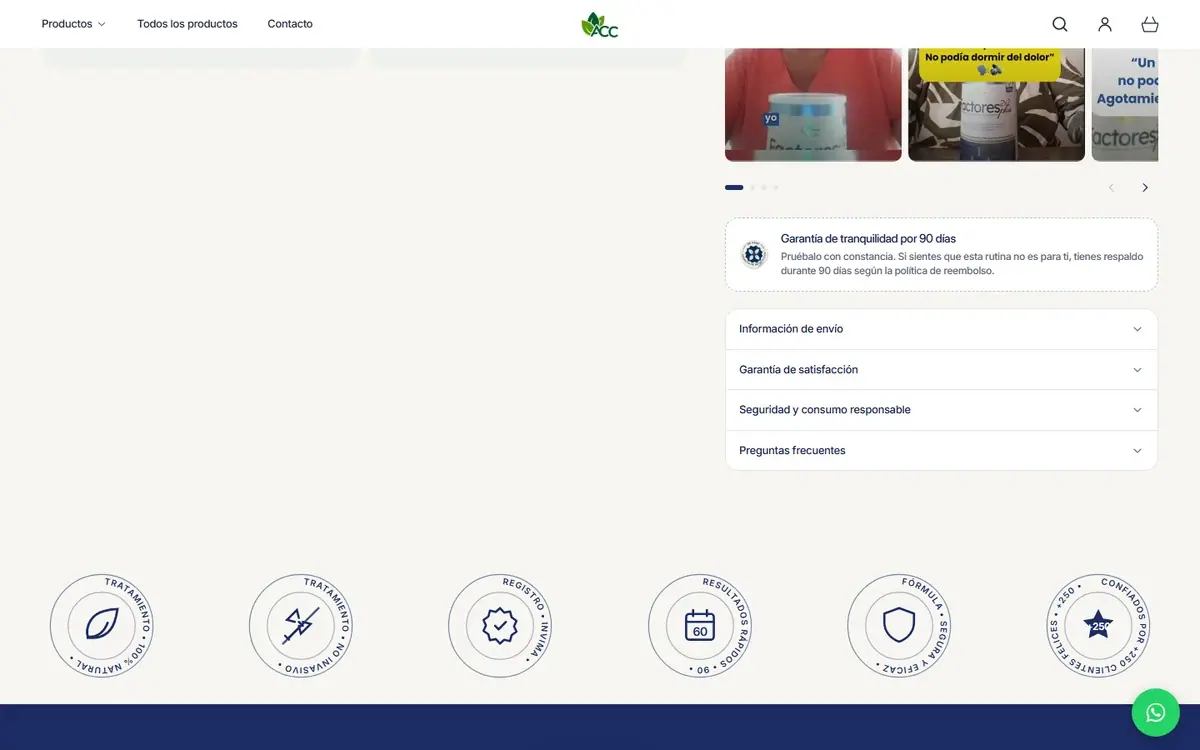Click the 100% Natural leaf badge
This screenshot has width=1200, height=750.
(102, 626)
